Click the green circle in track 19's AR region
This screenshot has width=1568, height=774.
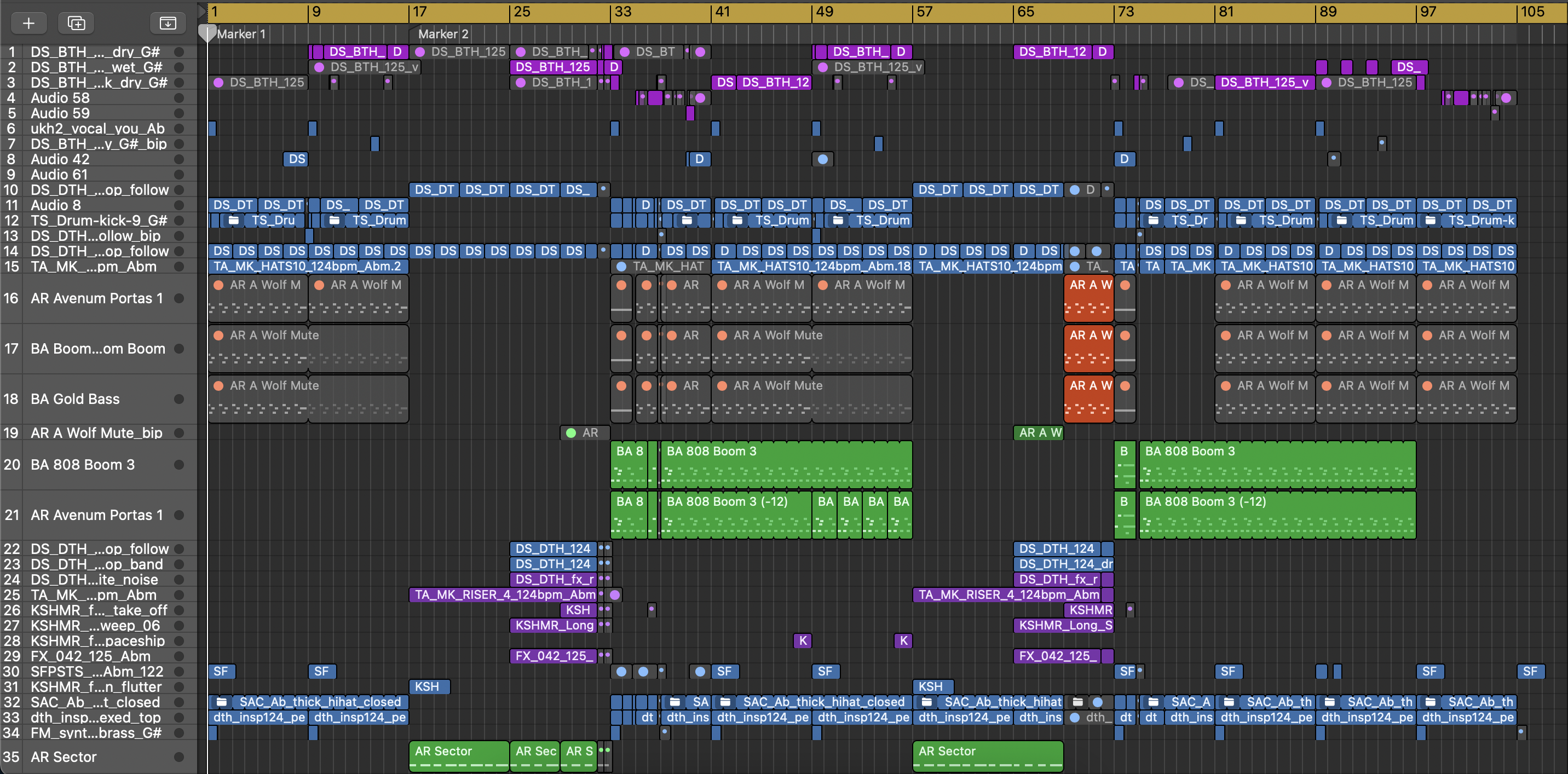[x=571, y=432]
